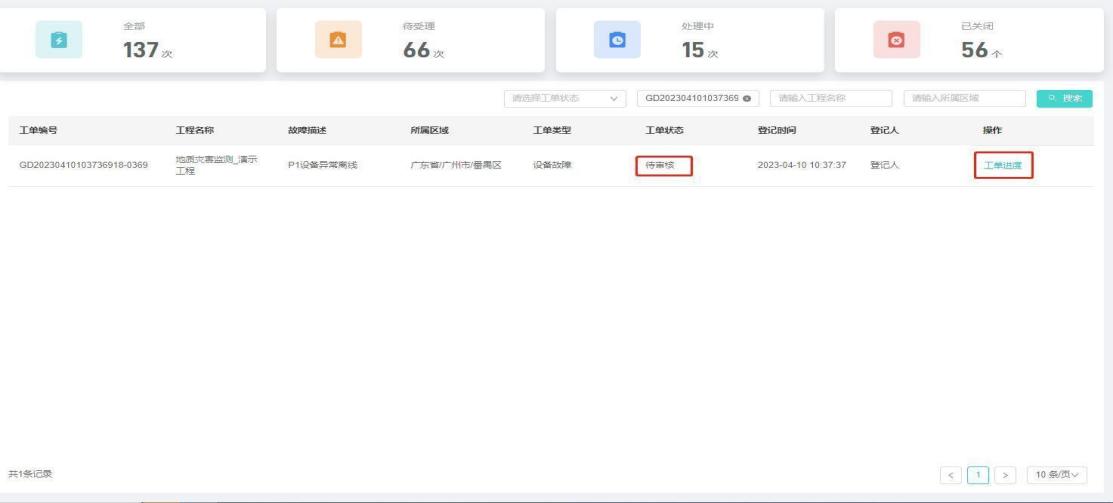Click inside the GD202304101037369 number field
Image resolution: width=1113 pixels, height=503 pixels.
point(688,98)
